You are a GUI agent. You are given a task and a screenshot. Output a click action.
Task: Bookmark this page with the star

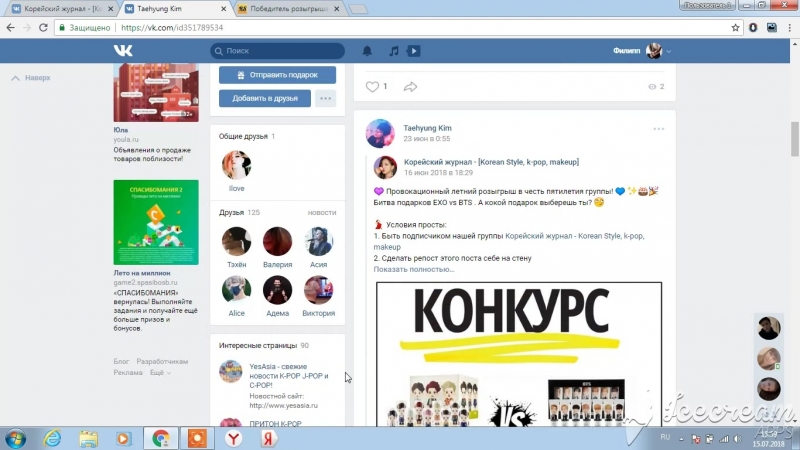click(x=735, y=28)
